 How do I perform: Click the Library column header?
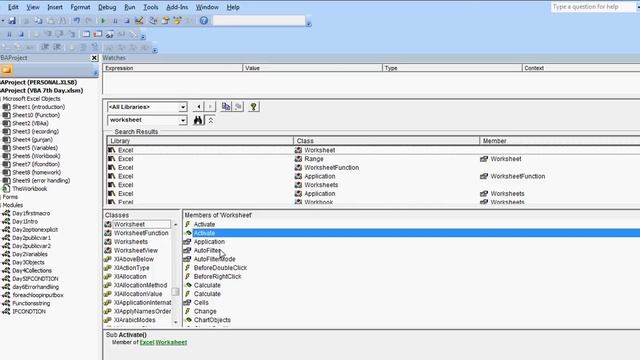200,141
